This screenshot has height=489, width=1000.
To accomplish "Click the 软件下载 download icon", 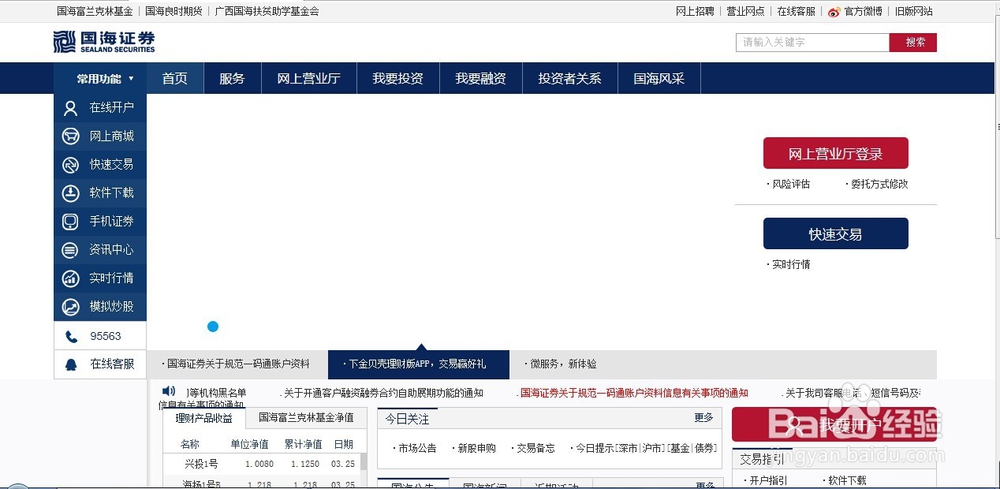I will tap(70, 193).
